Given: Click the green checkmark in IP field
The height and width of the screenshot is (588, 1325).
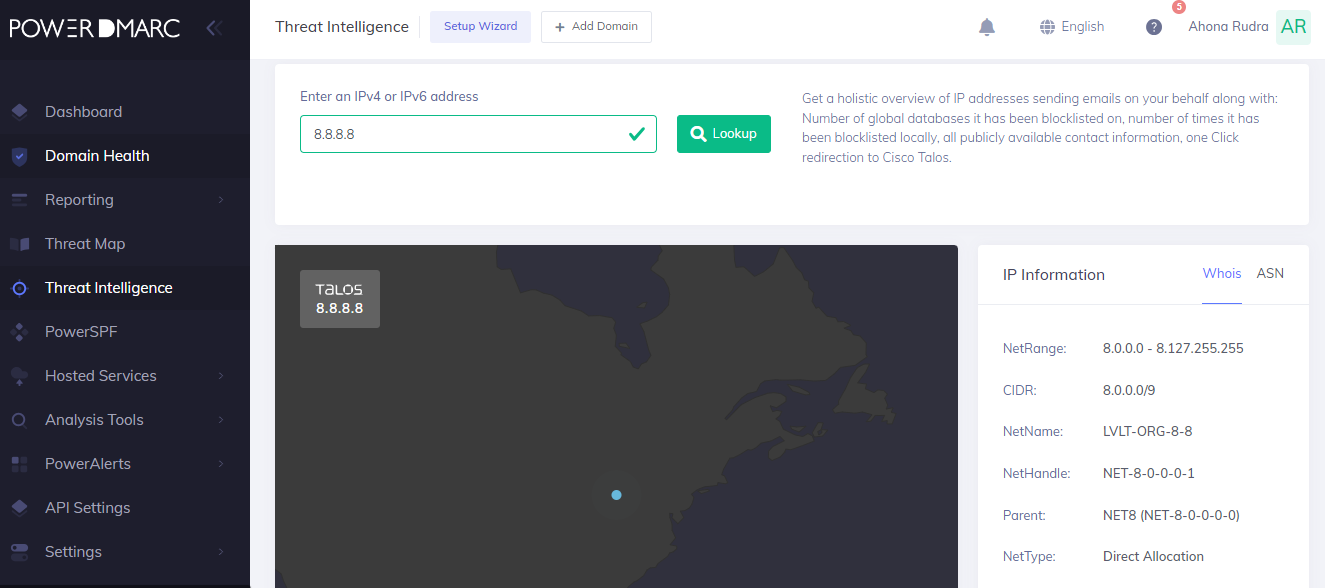Looking at the screenshot, I should [636, 134].
